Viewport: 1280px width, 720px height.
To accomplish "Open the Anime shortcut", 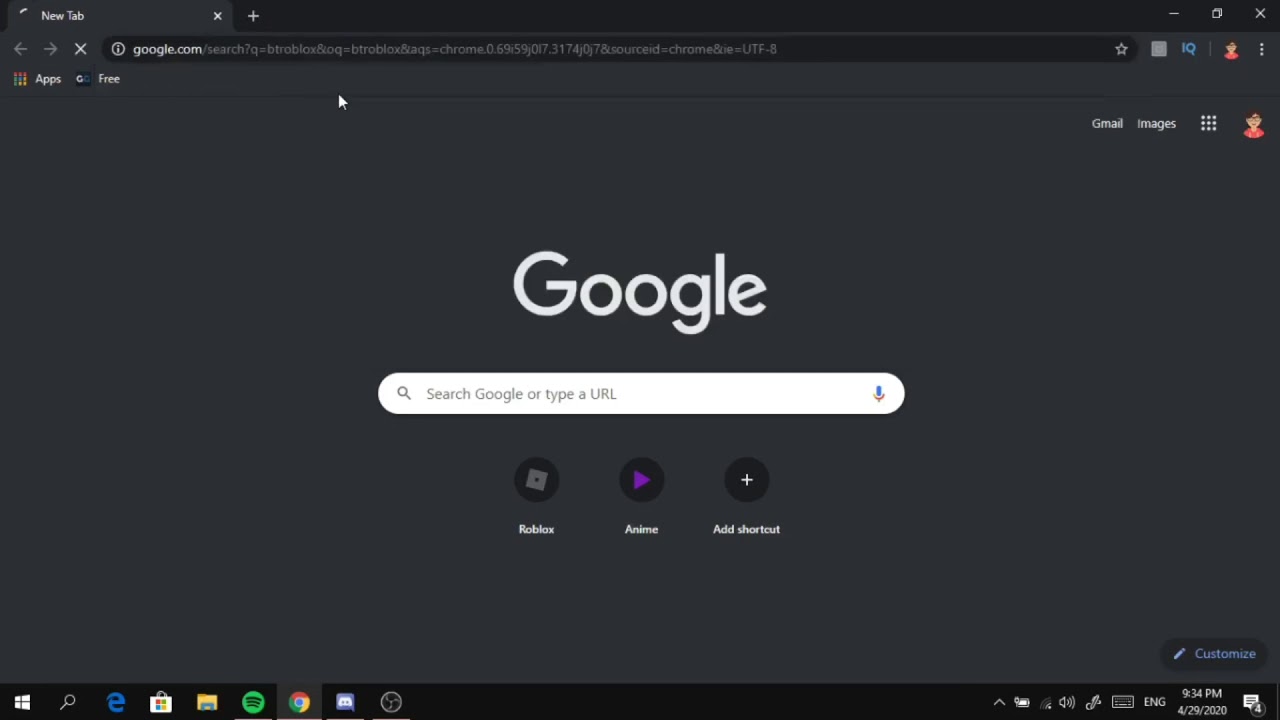I will [641, 497].
